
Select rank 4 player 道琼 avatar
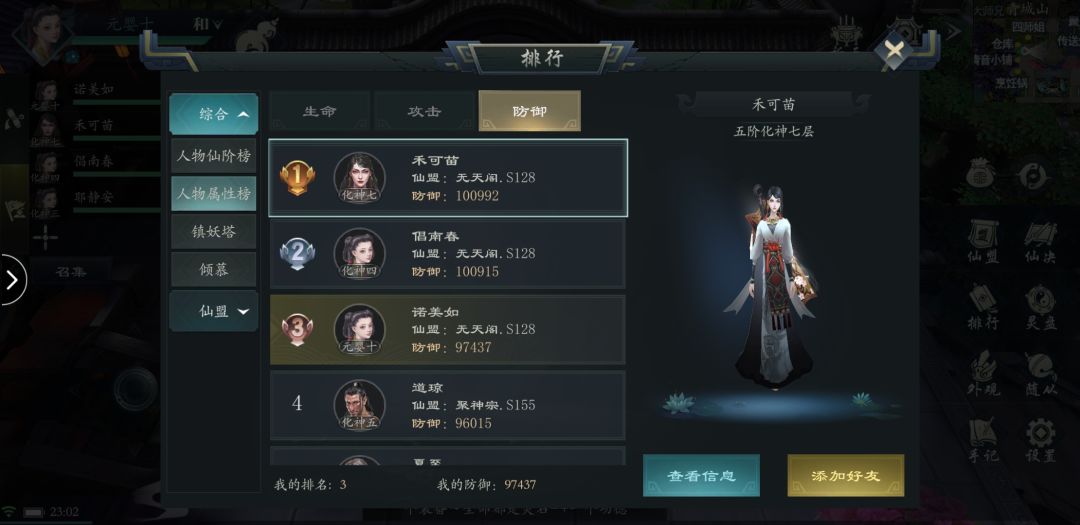(x=360, y=405)
